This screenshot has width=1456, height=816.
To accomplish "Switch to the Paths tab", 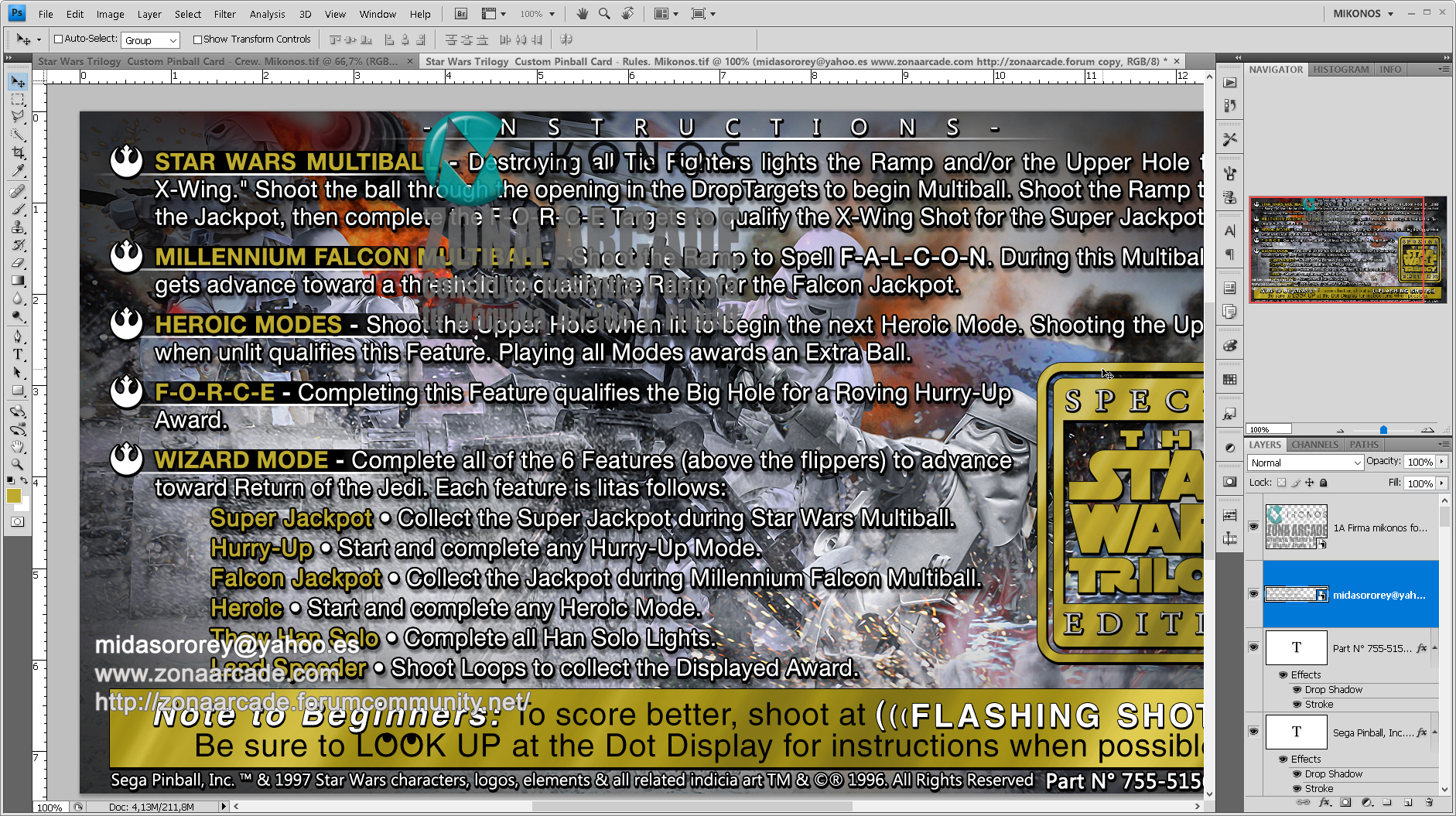I will point(1364,445).
